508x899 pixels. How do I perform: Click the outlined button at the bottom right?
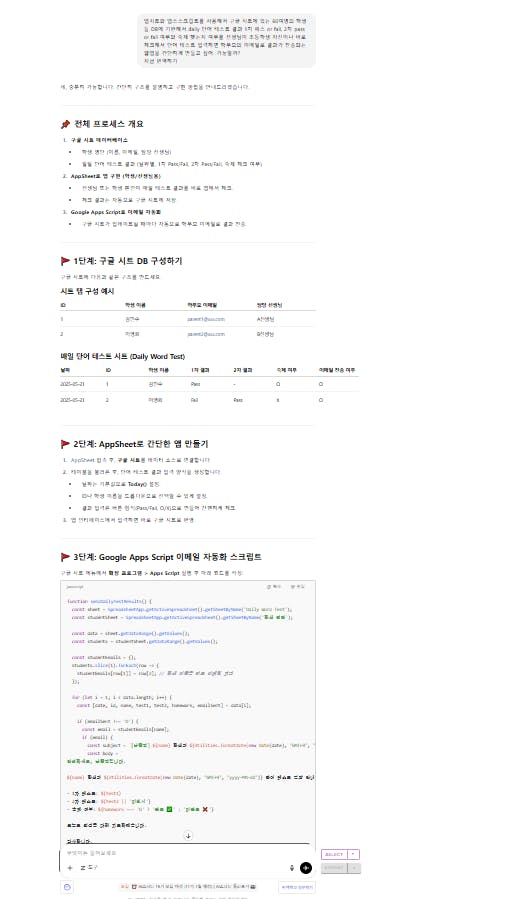[296, 886]
